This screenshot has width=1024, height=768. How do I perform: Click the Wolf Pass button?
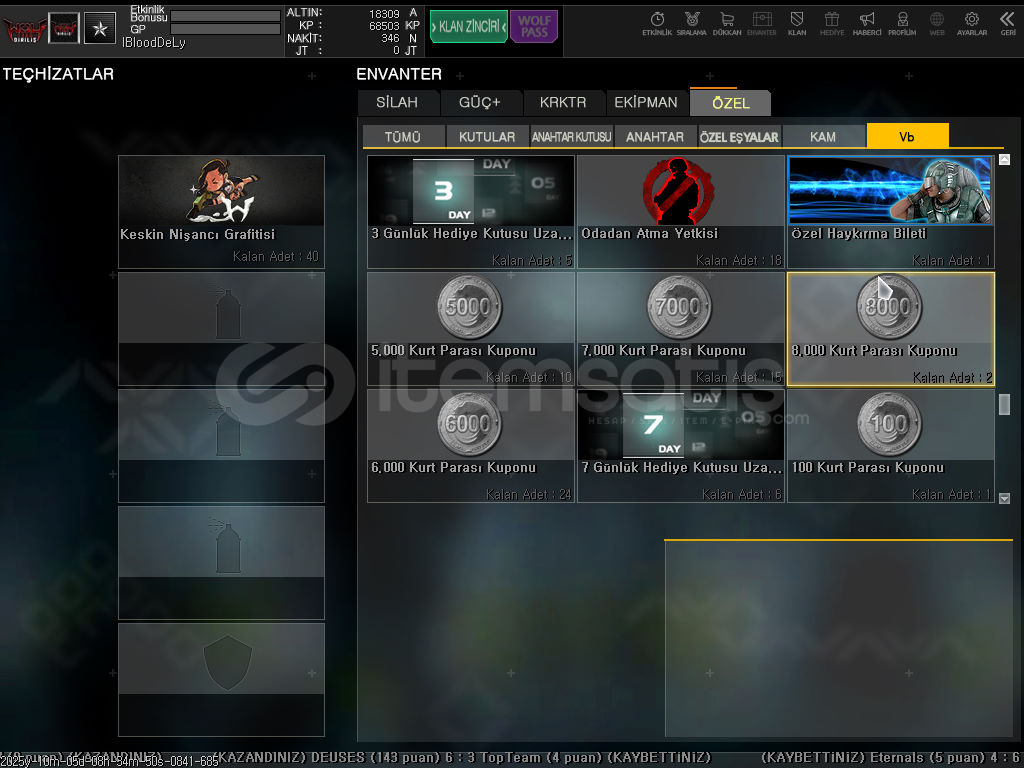(534, 27)
